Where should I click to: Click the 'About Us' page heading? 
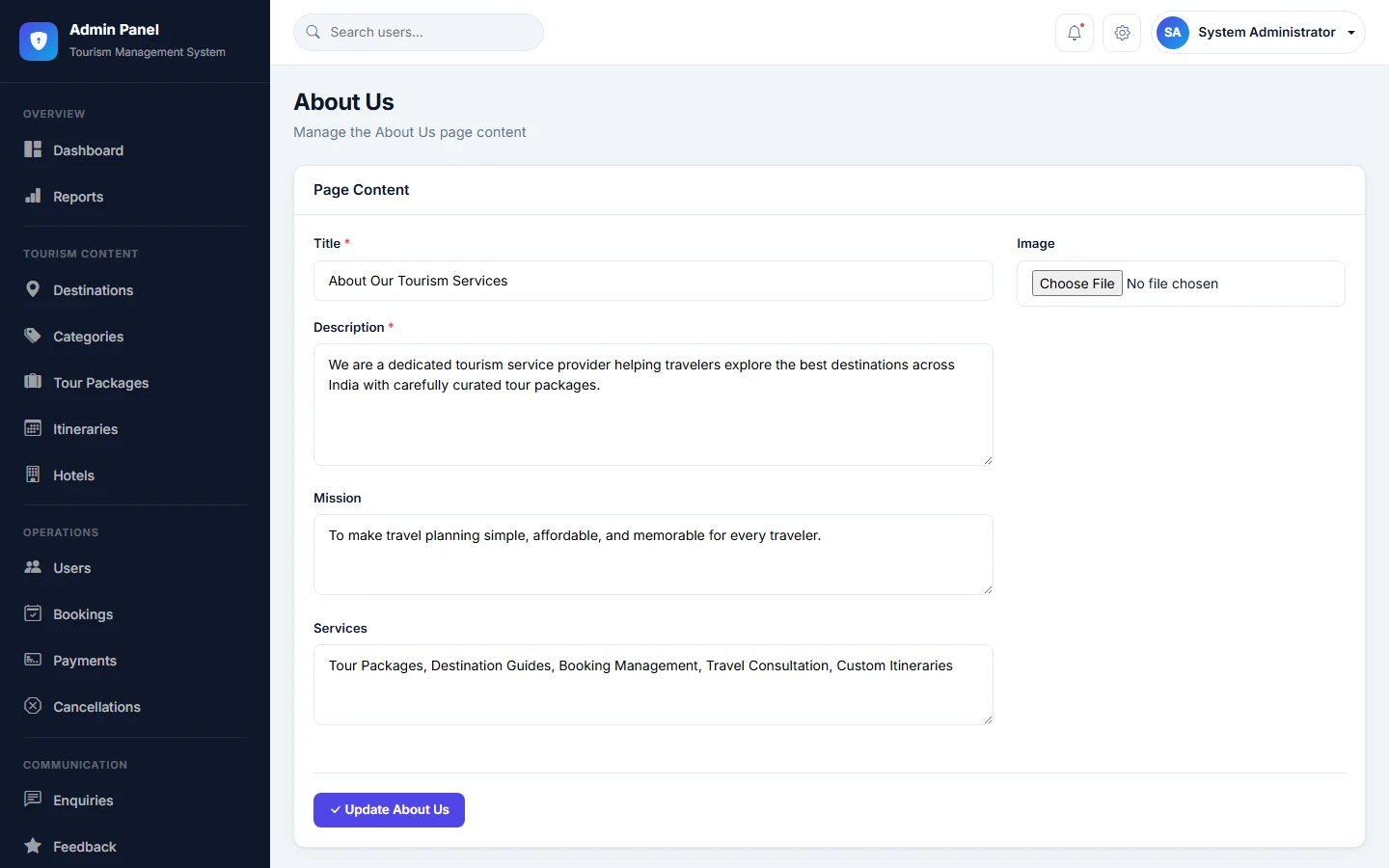click(343, 102)
